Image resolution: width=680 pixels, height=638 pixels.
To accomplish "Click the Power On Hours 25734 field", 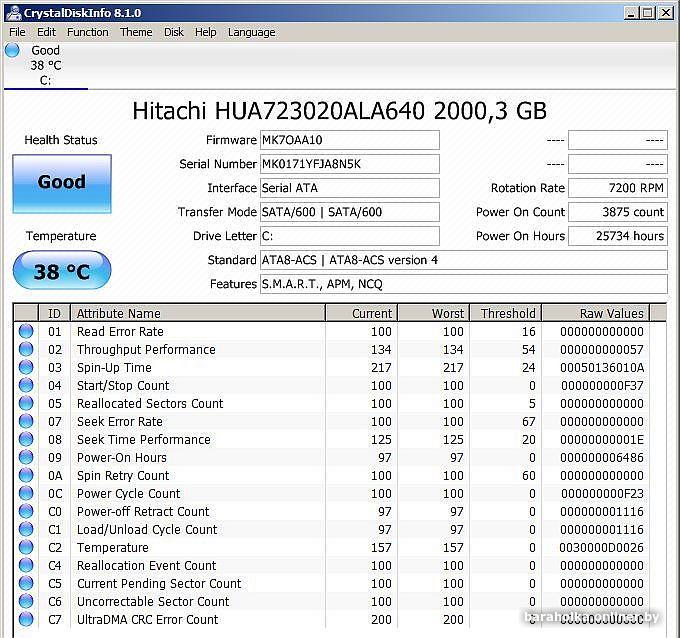I will 618,236.
